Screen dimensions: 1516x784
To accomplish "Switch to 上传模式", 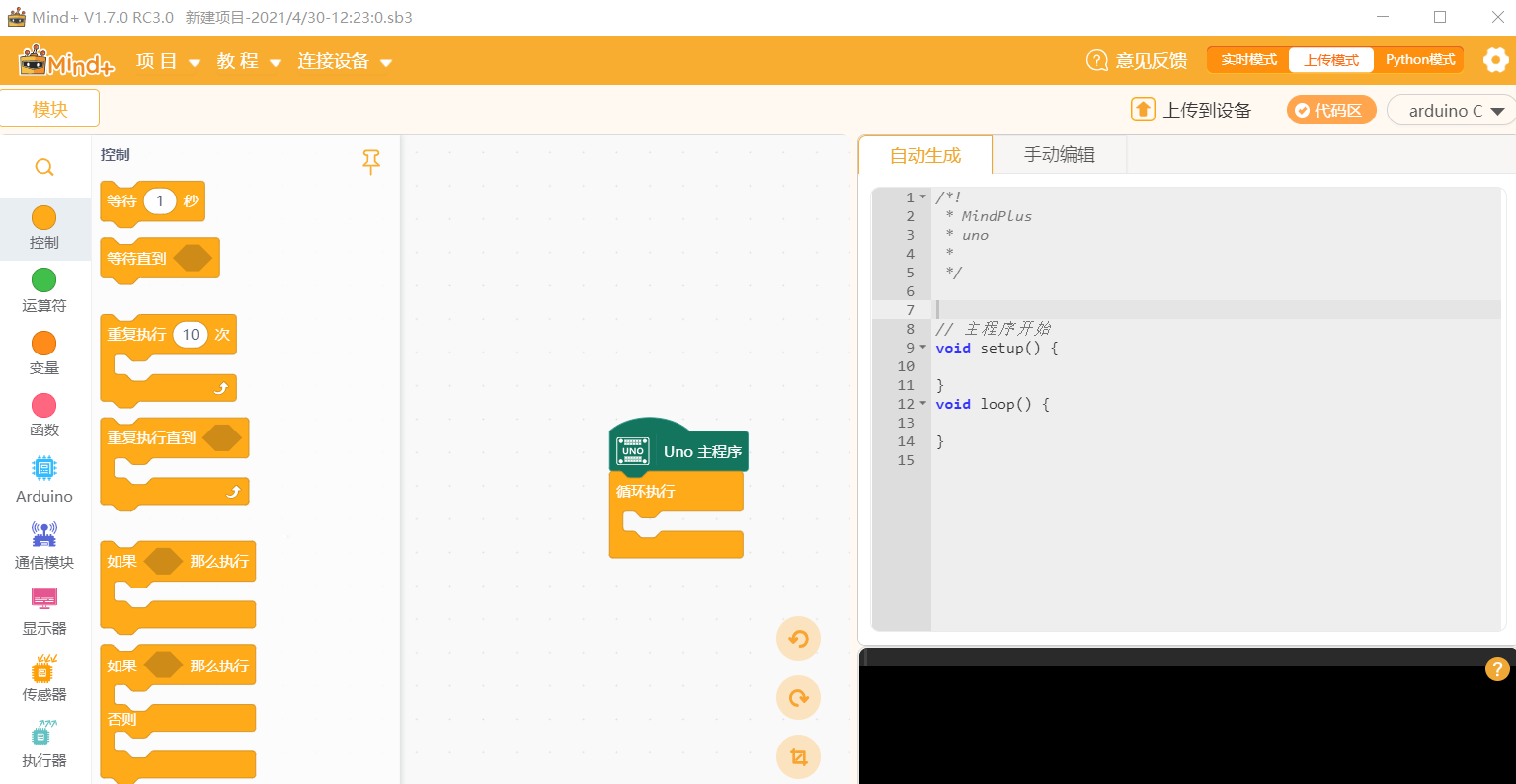I will (x=1330, y=60).
